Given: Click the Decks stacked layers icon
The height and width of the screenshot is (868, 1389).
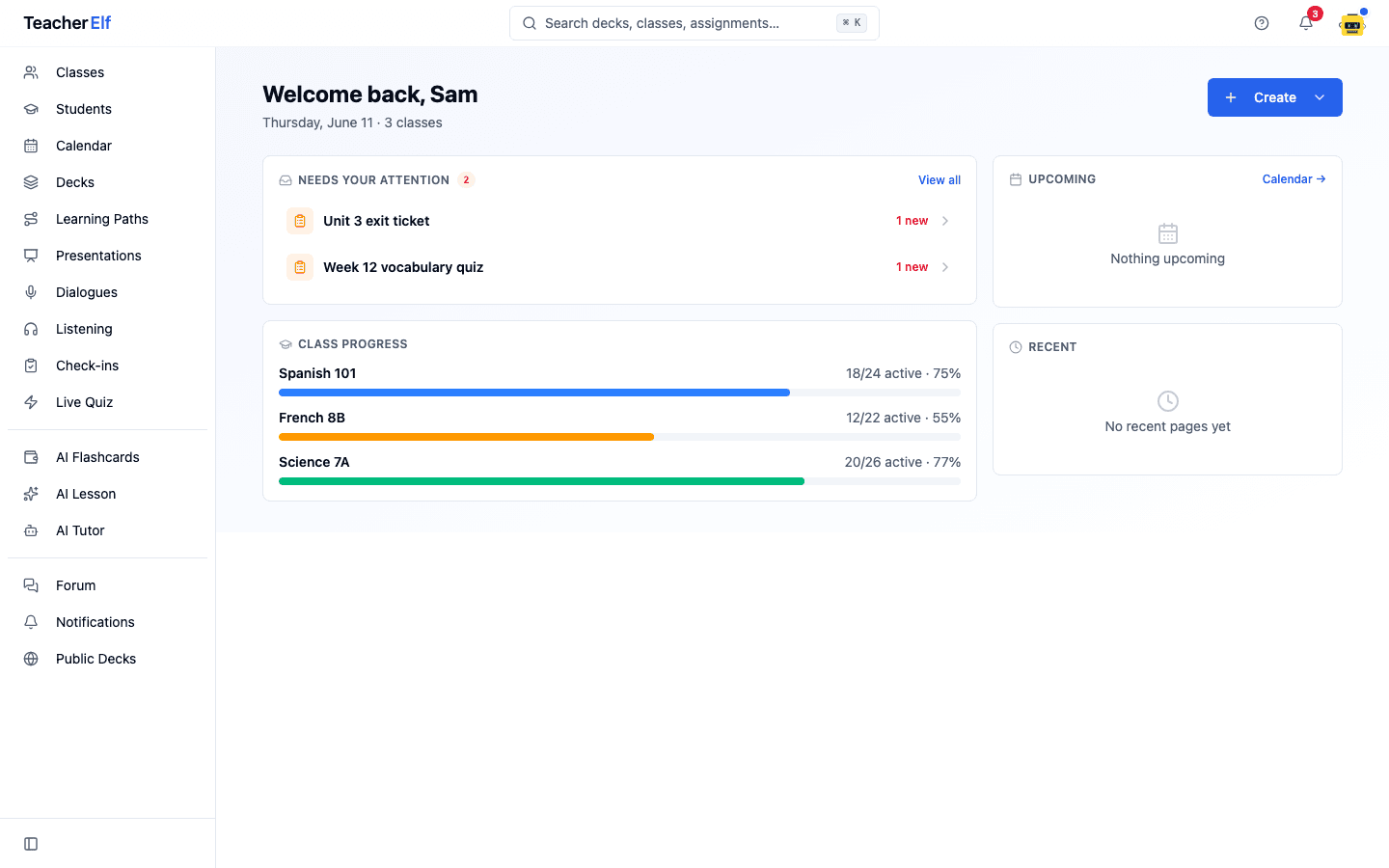Looking at the screenshot, I should 31,182.
